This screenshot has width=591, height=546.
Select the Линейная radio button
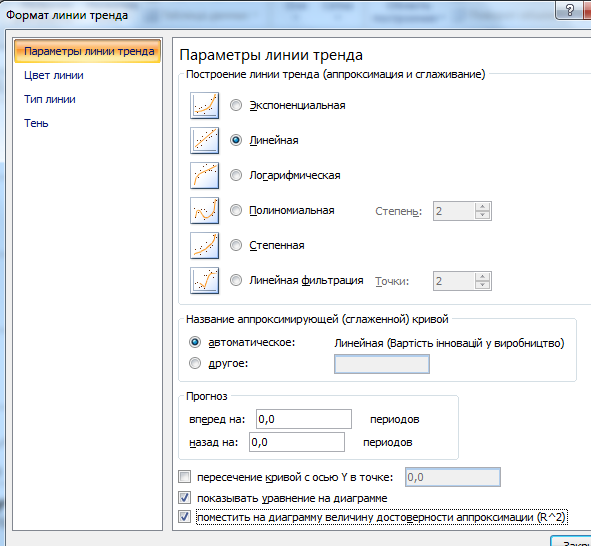(x=236, y=140)
